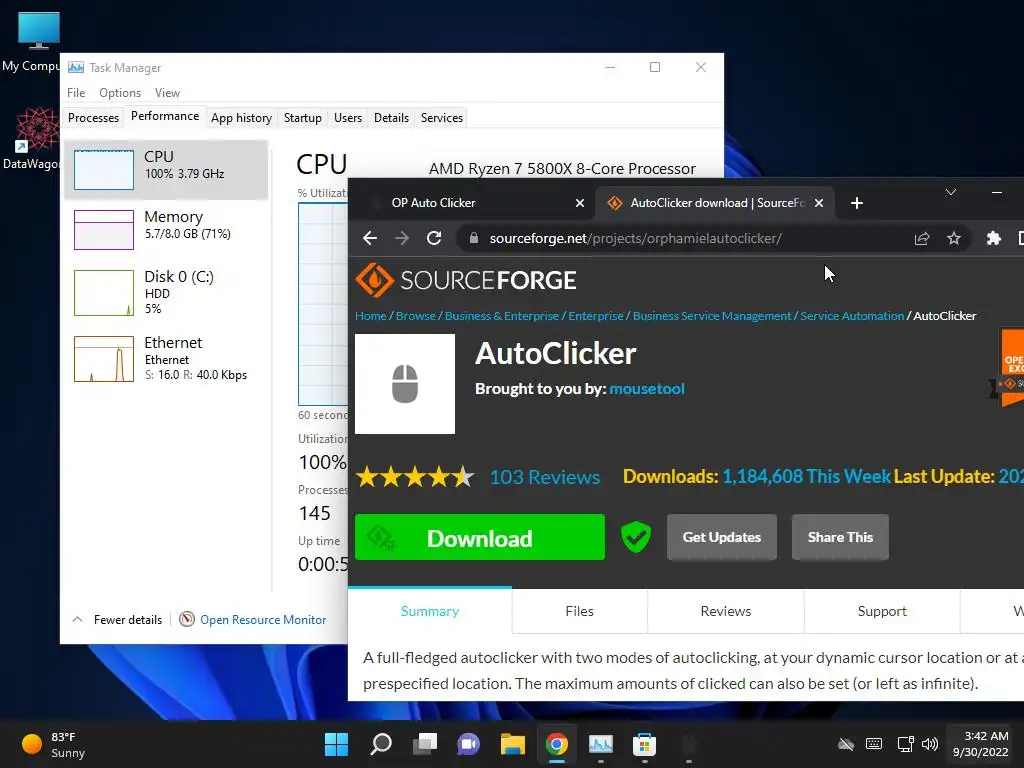The width and height of the screenshot is (1024, 768).
Task: Select the Summary tab on SourceForge
Action: click(x=430, y=611)
